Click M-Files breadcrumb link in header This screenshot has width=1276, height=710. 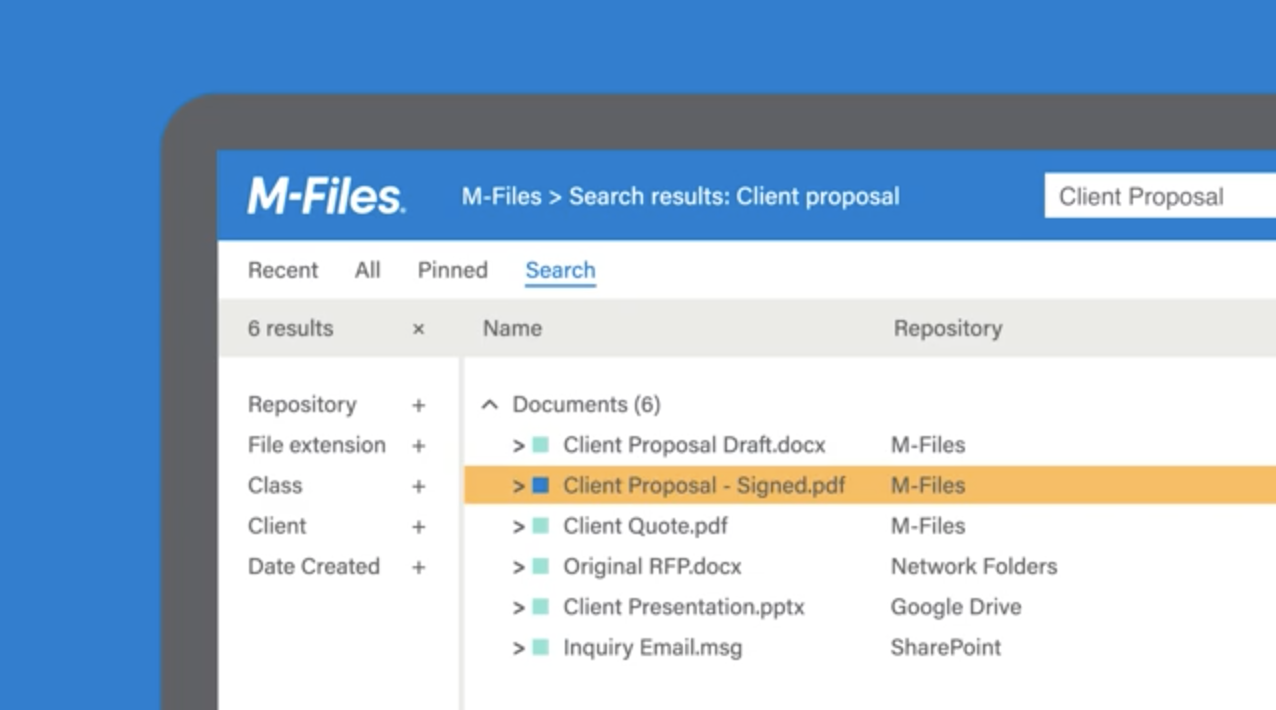[x=501, y=197]
